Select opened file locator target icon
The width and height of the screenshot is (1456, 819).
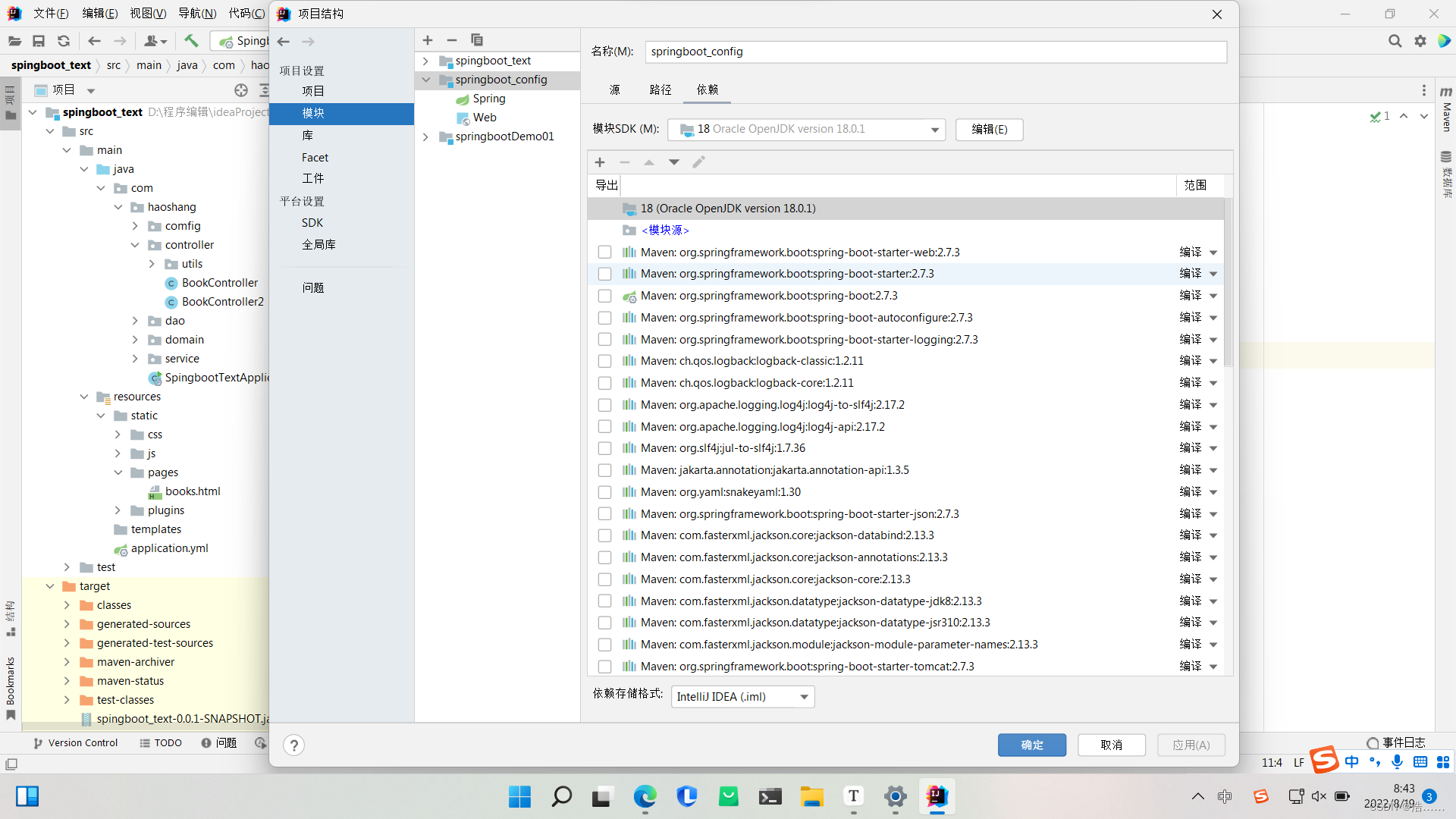241,90
